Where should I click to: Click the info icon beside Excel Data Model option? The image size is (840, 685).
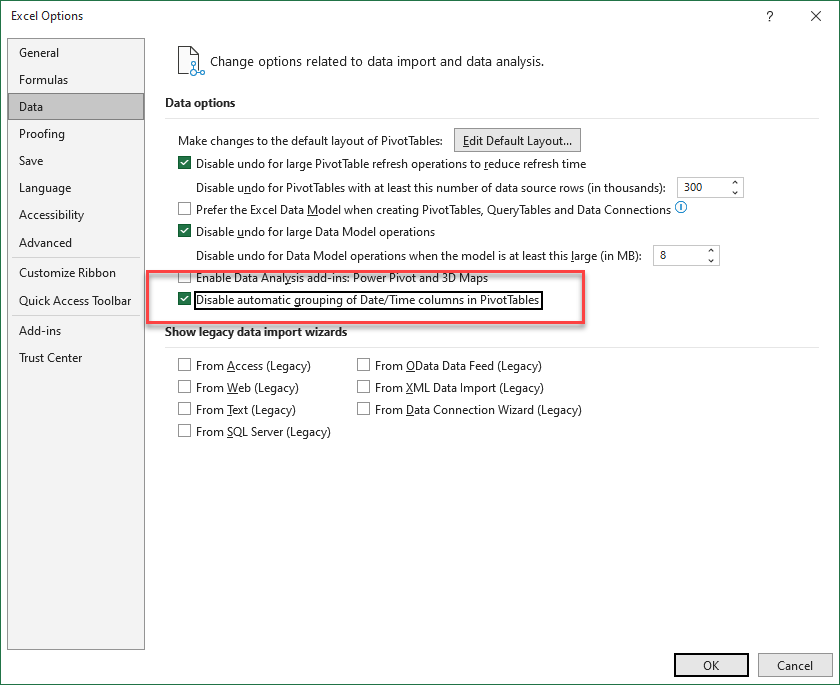681,209
